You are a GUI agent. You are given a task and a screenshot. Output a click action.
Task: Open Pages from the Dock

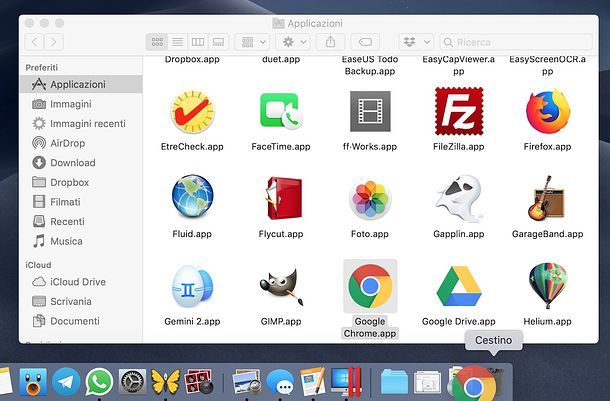313,381
